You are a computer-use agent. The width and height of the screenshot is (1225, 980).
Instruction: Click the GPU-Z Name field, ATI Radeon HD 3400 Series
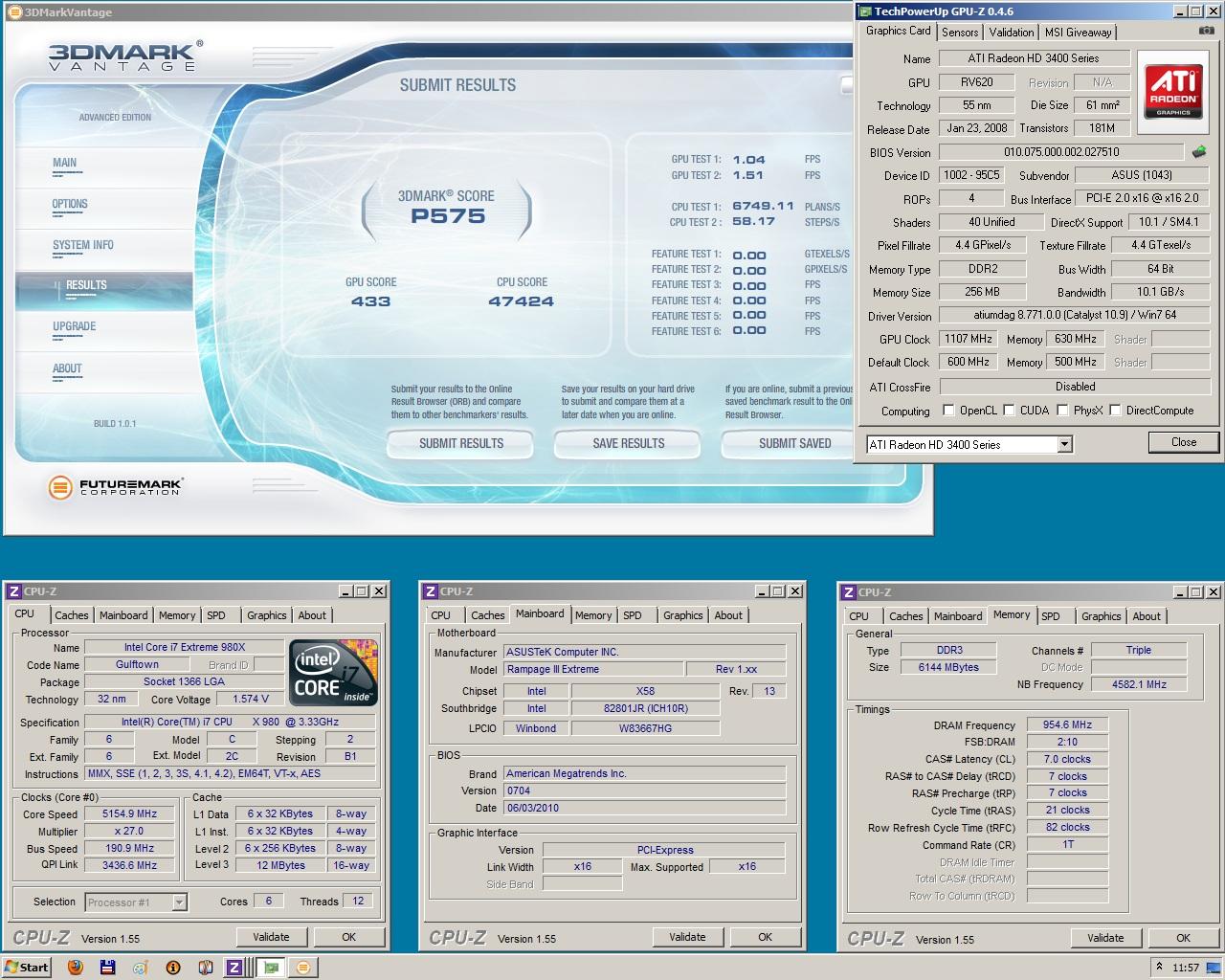1033,58
